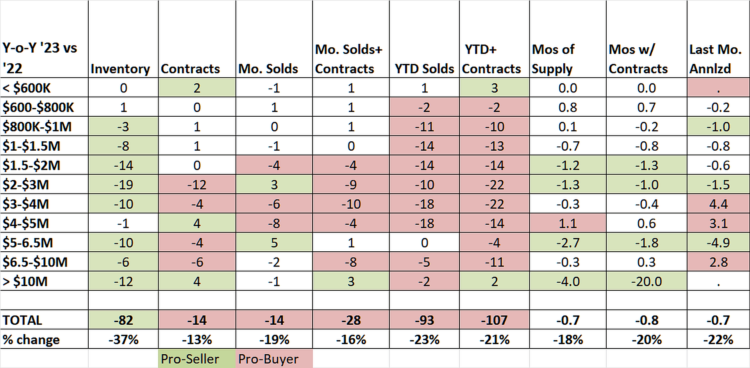
Task: Select the TOTAL row label cell
Action: click(x=44, y=320)
